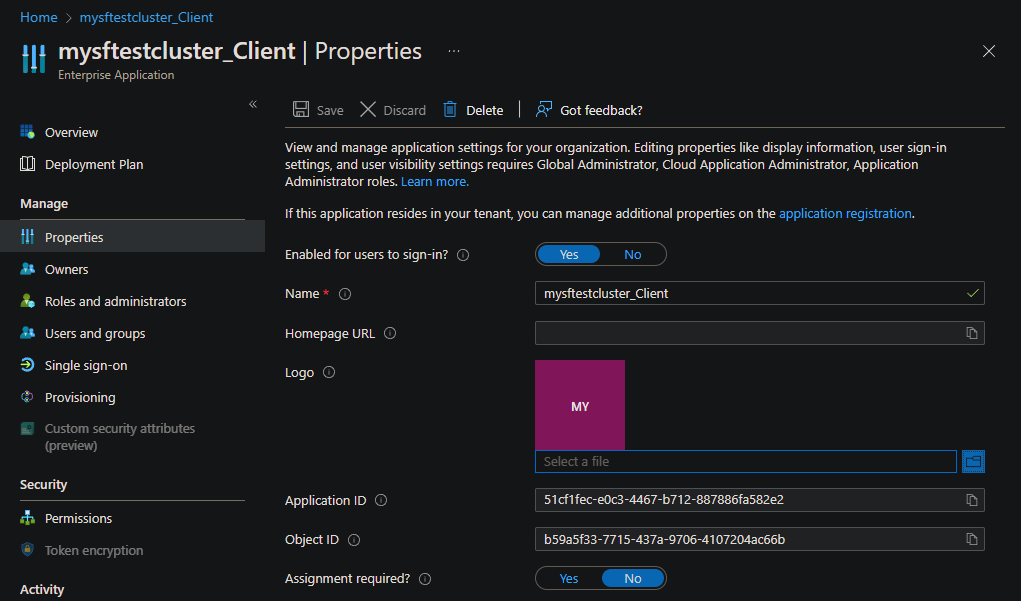The height and width of the screenshot is (601, 1021).
Task: Click the Deployment Plan book icon
Action: coord(27,163)
